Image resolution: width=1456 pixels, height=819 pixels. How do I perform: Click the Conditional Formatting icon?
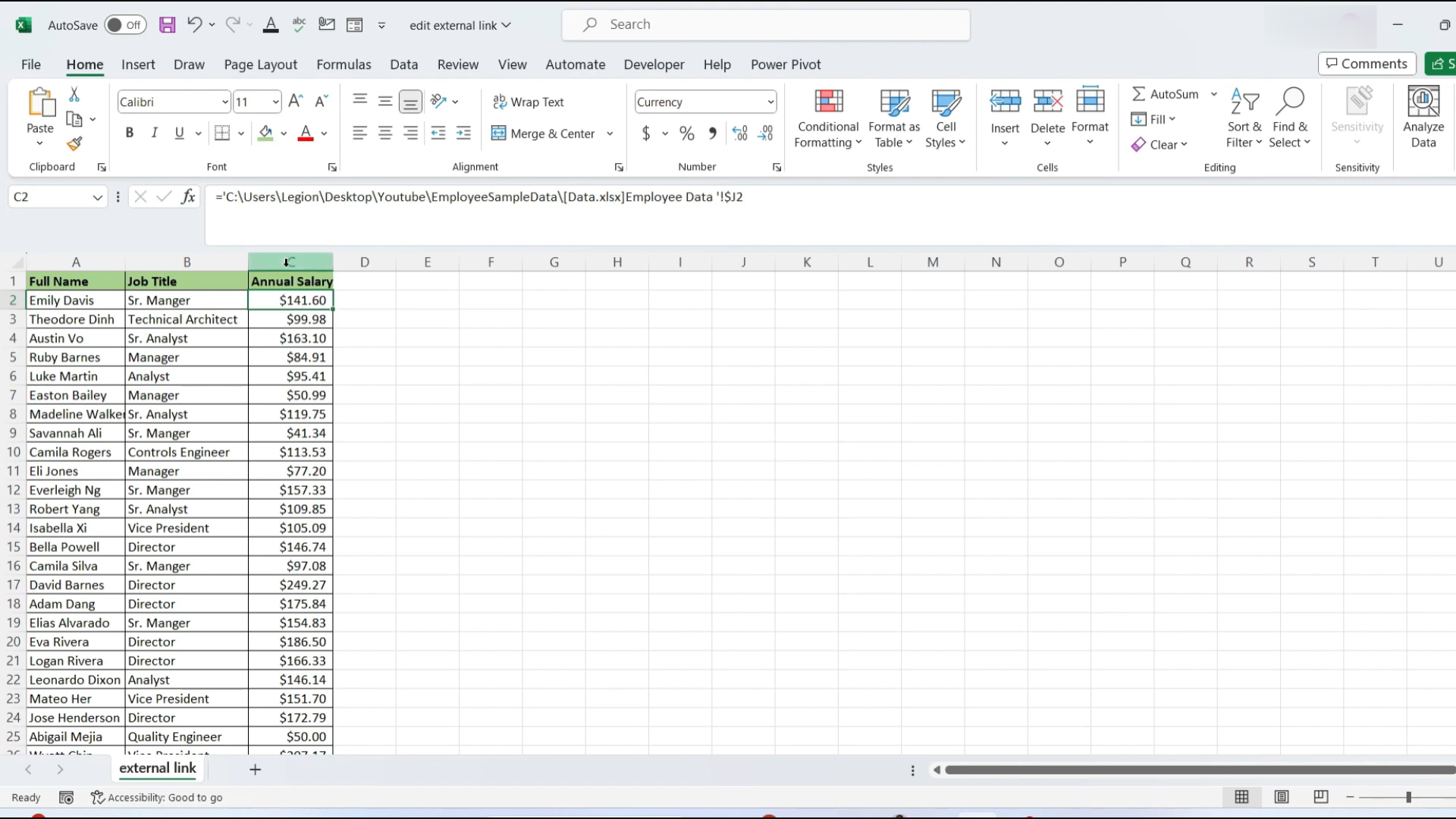tap(828, 102)
